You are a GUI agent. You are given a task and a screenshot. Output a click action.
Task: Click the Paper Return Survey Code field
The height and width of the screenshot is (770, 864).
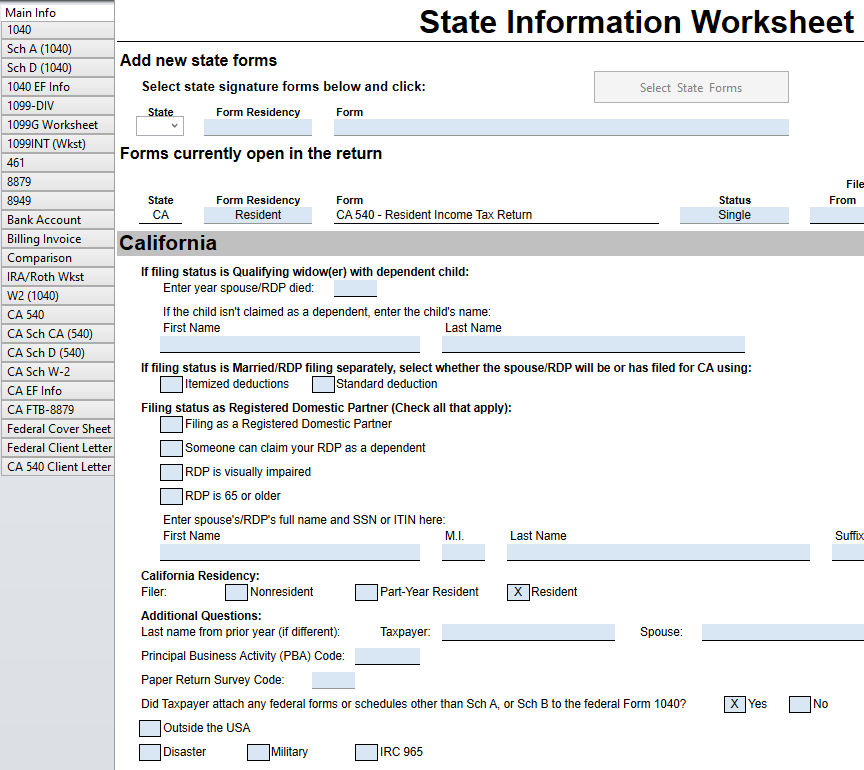click(333, 680)
